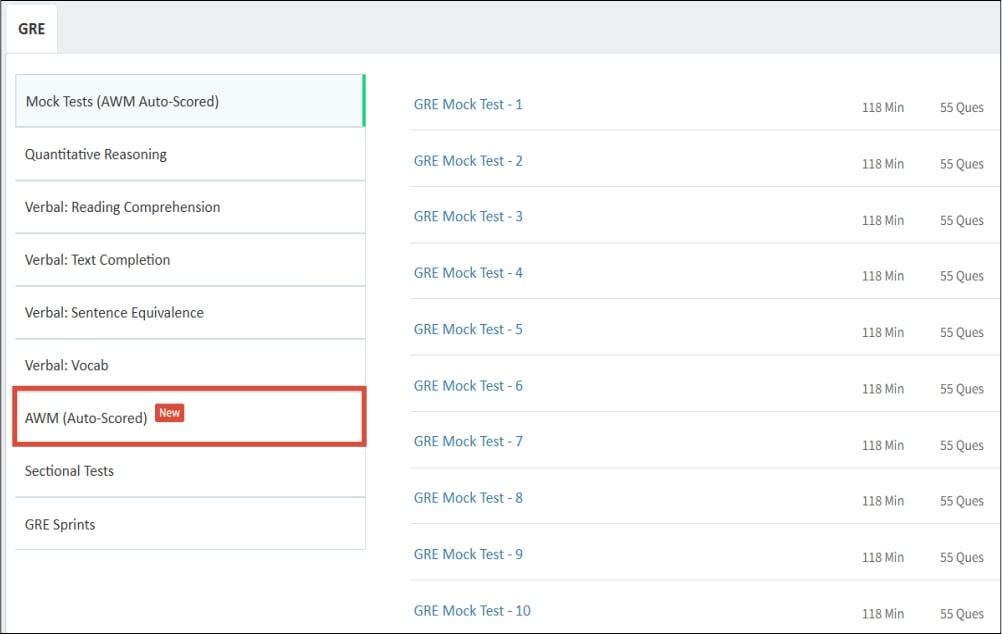Open GRE Sprints category
The image size is (1002, 634).
point(60,525)
